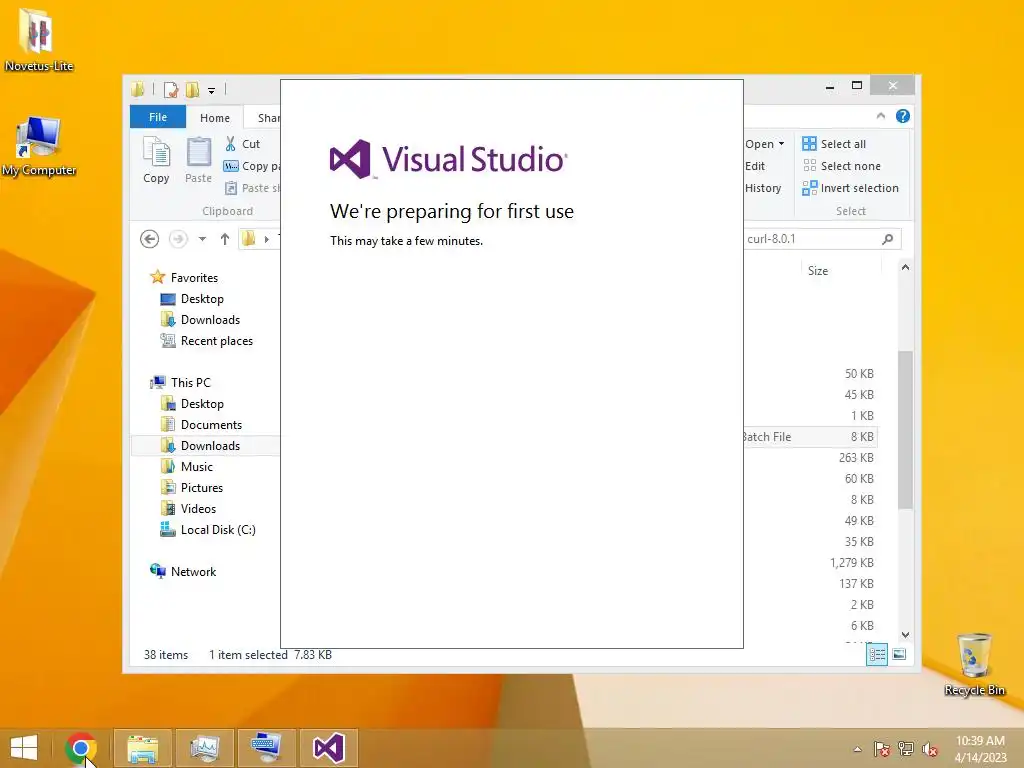Viewport: 1024px width, 768px height.
Task: Click Invert selection in ribbon
Action: [x=850, y=188]
